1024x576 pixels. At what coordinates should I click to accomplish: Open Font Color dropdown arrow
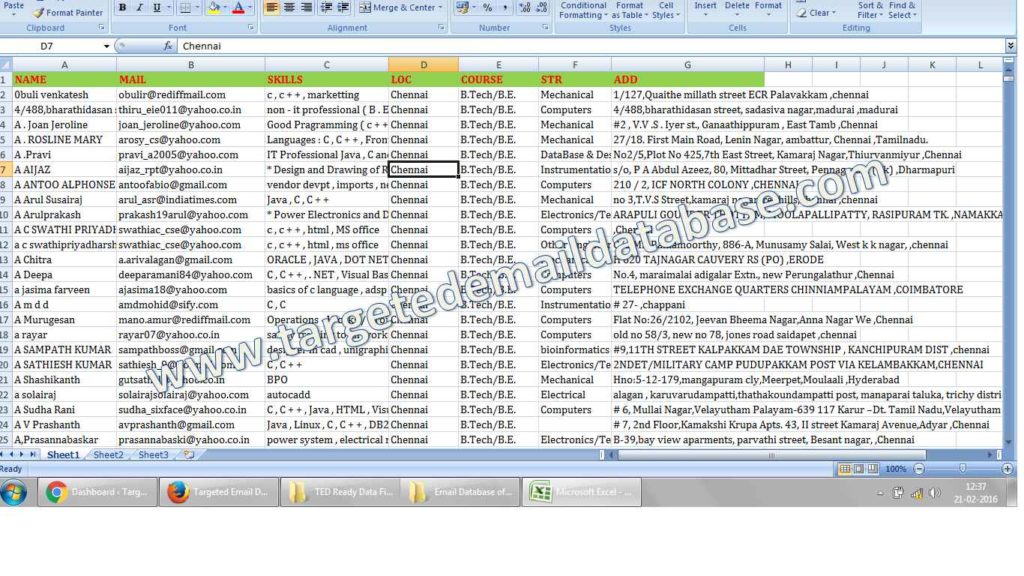tap(250, 8)
